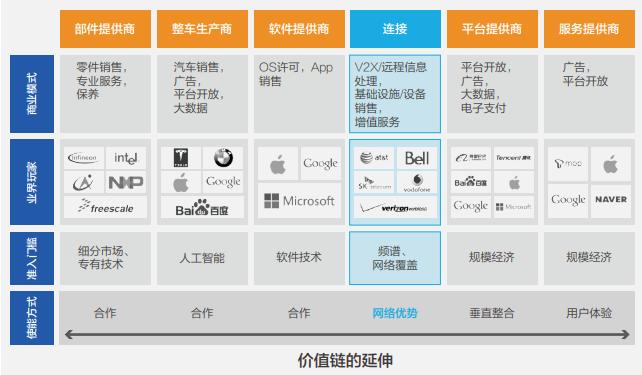The image size is (642, 375).
Task: Select the freescale logo tile
Action: click(105, 208)
